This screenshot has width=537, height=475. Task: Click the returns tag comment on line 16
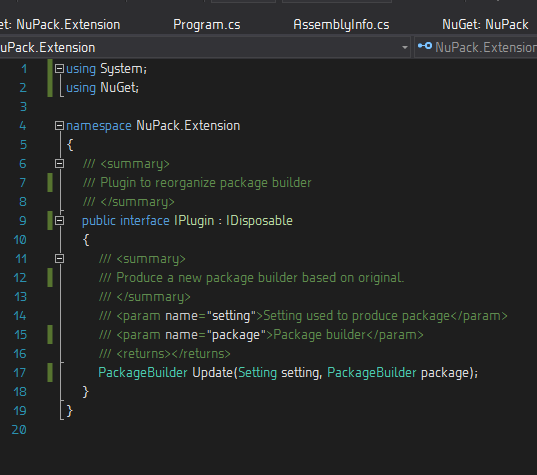173,354
